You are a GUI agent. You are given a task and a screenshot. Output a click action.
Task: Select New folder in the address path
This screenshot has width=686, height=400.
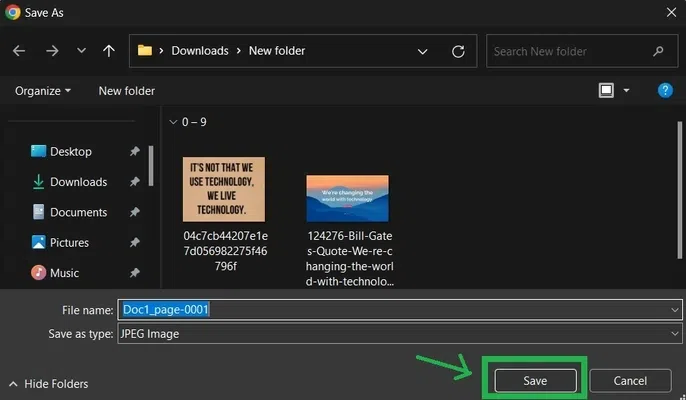click(x=277, y=51)
